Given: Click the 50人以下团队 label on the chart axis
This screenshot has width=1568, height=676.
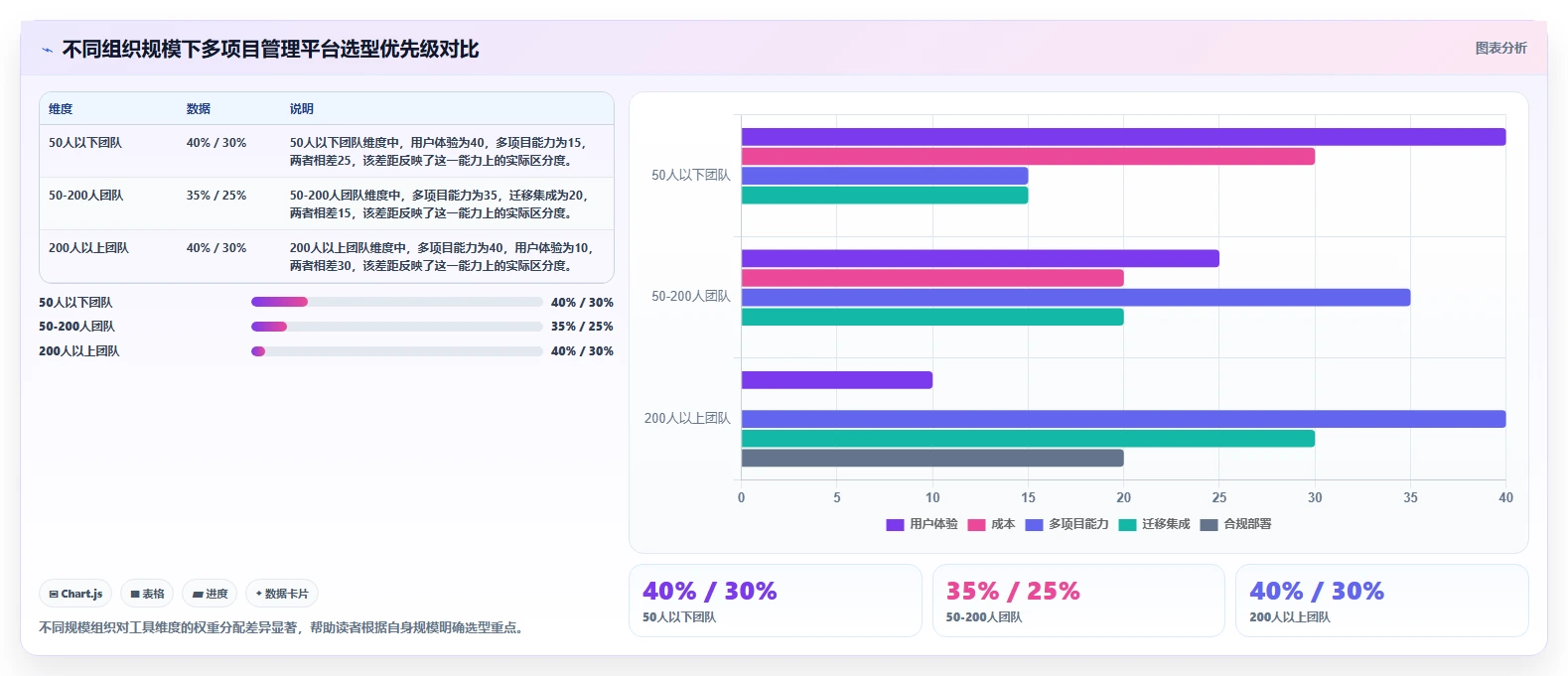Looking at the screenshot, I should pos(690,176).
